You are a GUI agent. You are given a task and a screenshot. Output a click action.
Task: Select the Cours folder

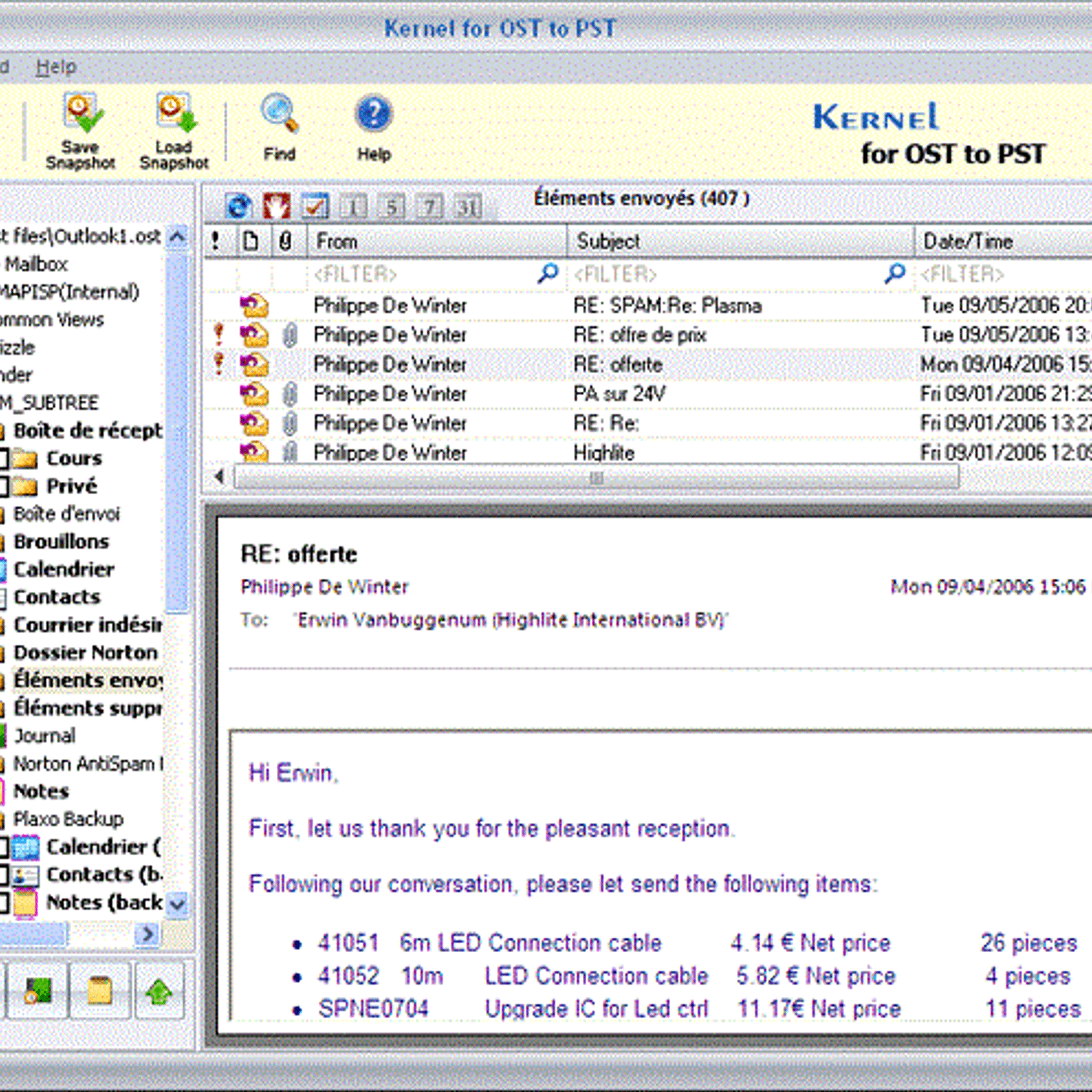tap(74, 459)
